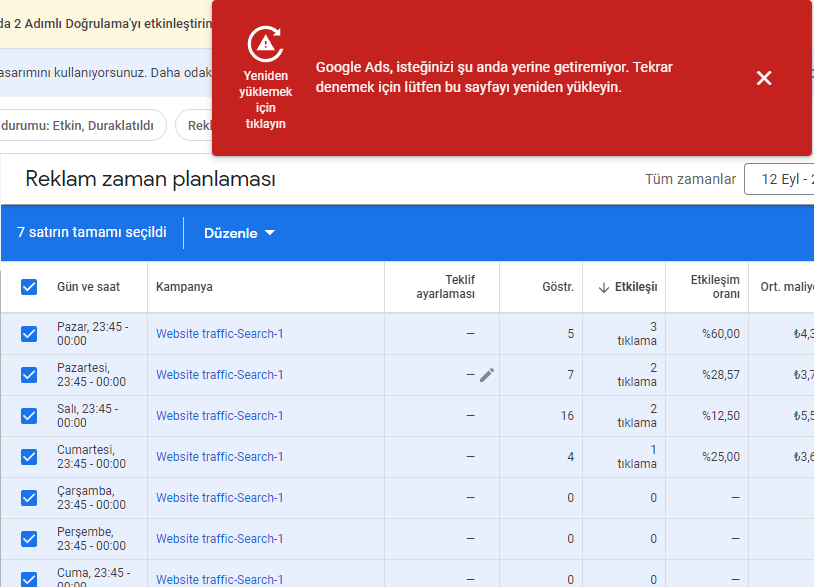The height and width of the screenshot is (587, 814).
Task: Uncheck the Cumartesi 23:45 row checkbox
Action: [29, 457]
